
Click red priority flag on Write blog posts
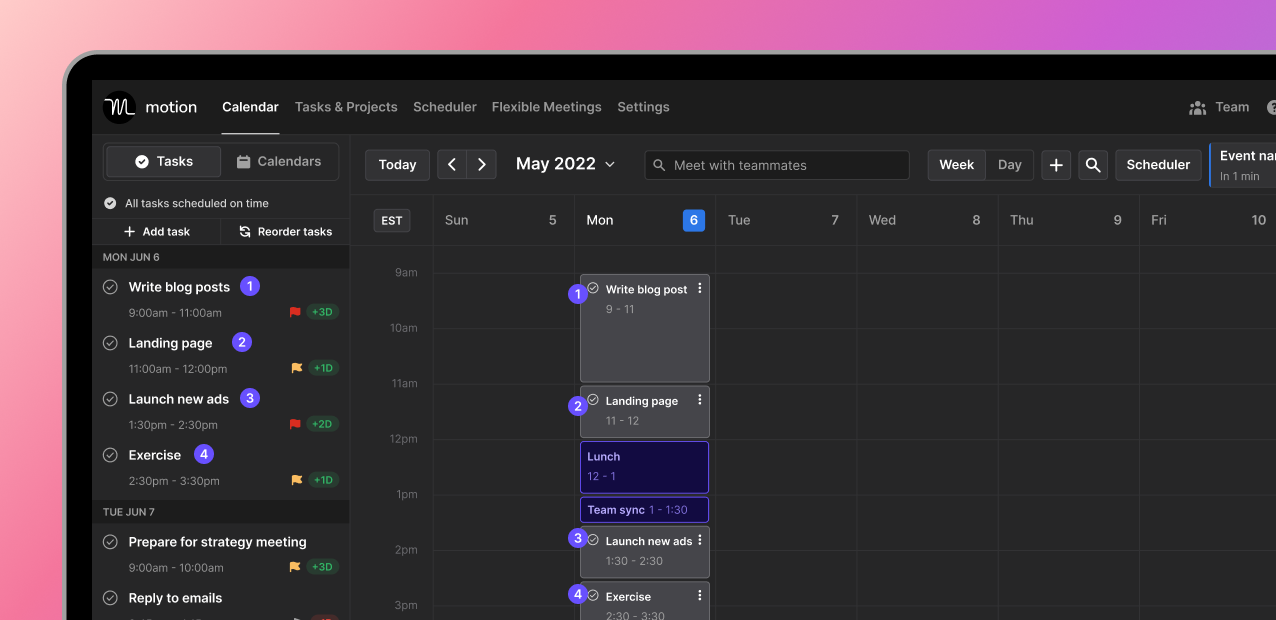[x=295, y=312]
